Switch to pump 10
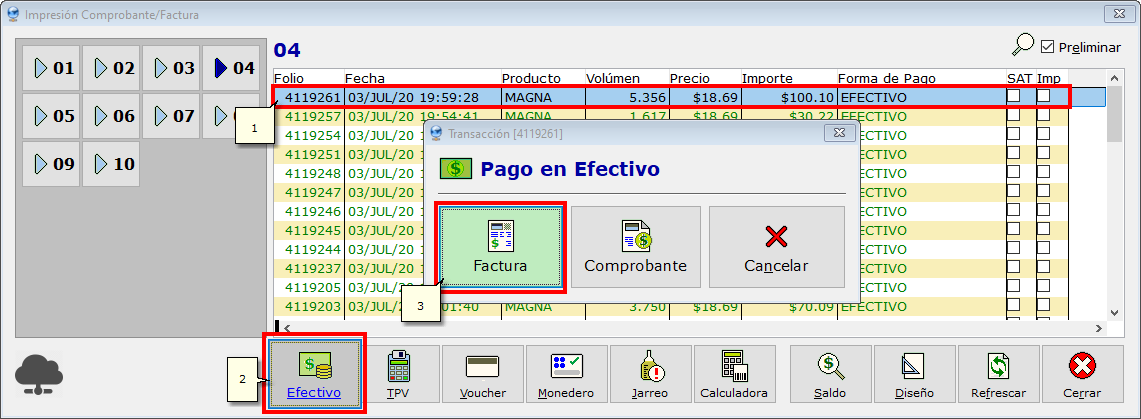1141x419 pixels. 112,163
